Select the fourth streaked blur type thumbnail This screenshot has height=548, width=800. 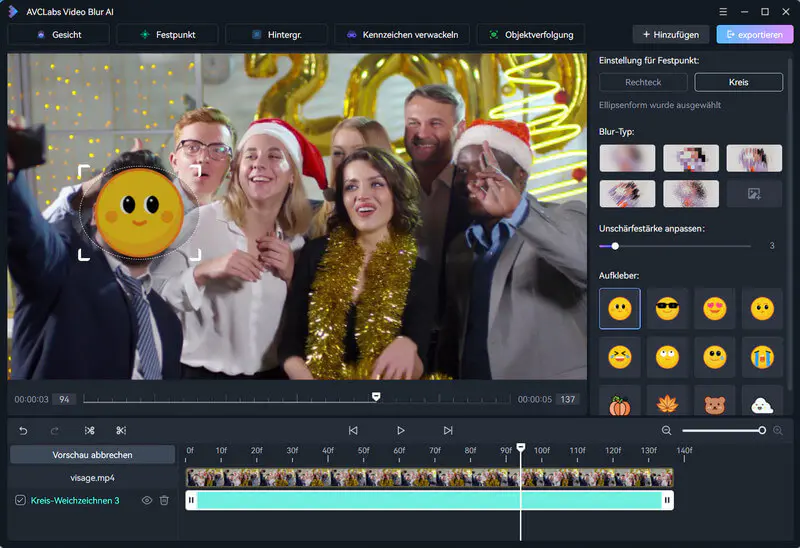point(627,194)
